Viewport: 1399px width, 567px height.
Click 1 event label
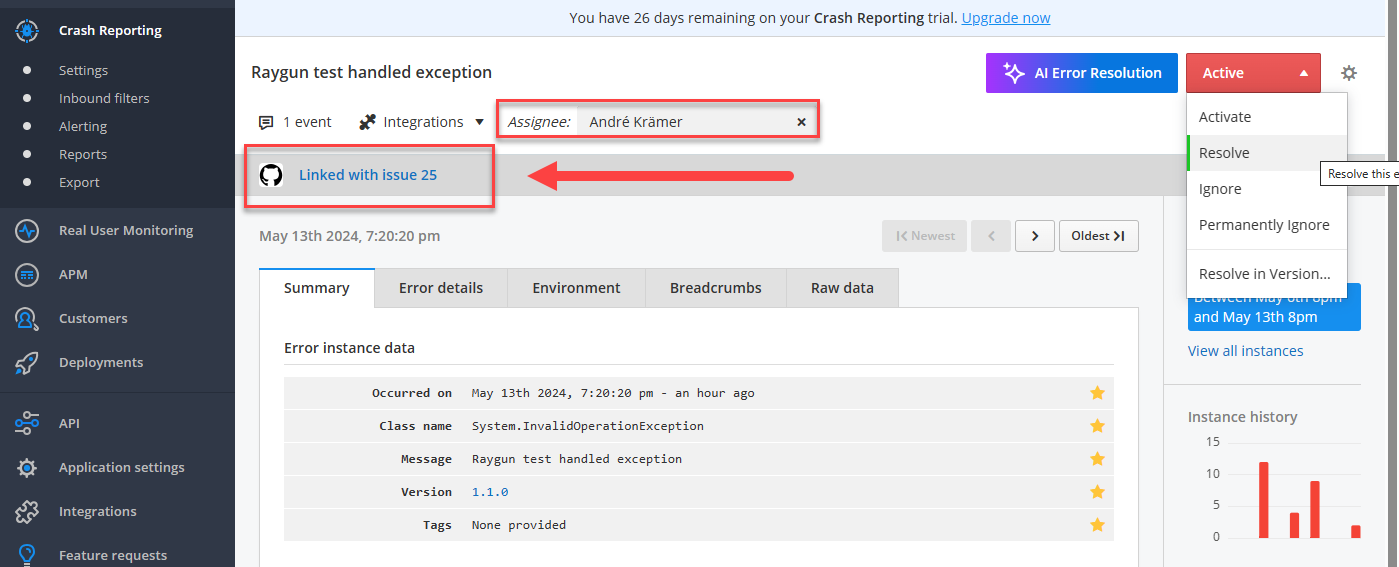click(x=307, y=122)
